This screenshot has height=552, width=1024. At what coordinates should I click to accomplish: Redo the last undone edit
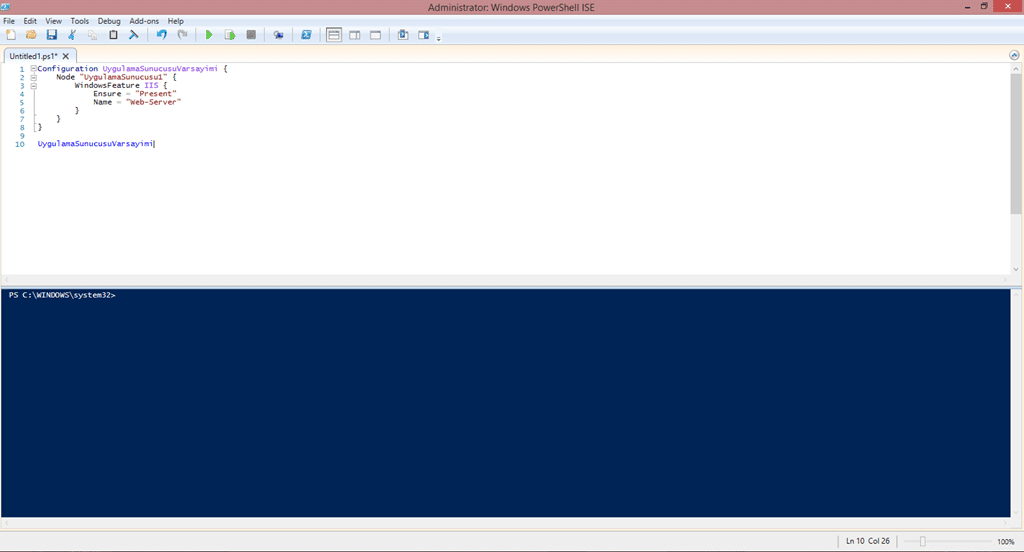182,35
